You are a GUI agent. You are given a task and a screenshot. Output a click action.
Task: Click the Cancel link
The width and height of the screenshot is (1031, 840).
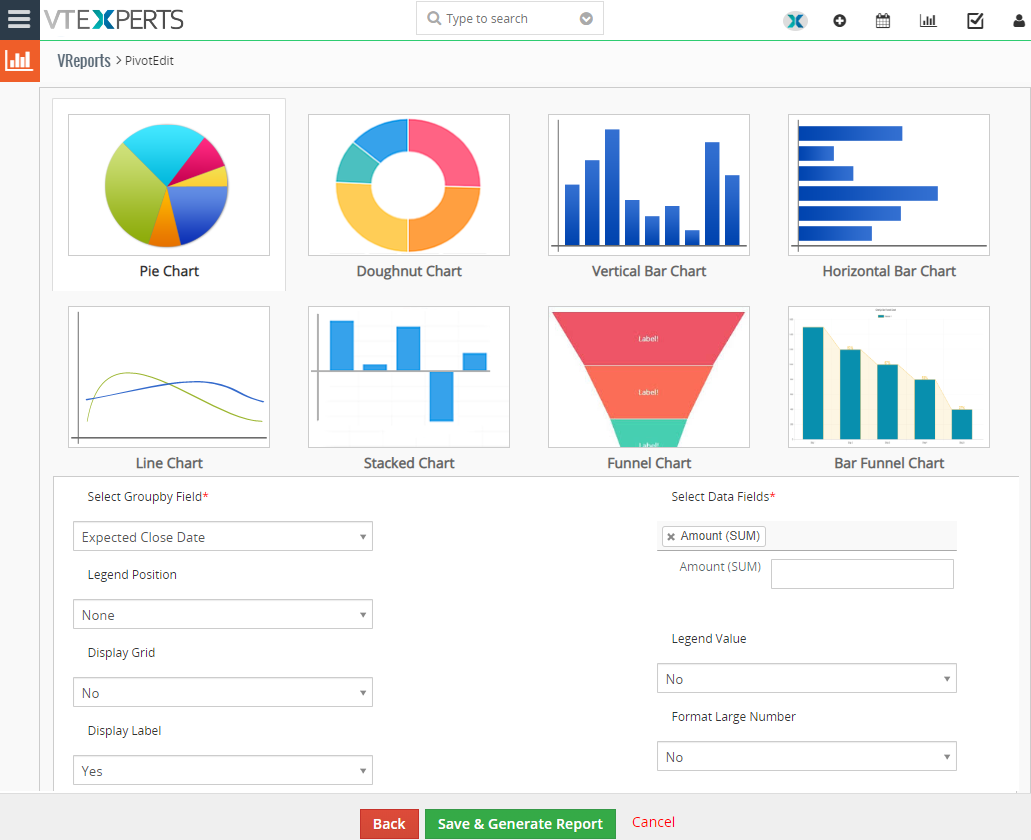(x=653, y=822)
